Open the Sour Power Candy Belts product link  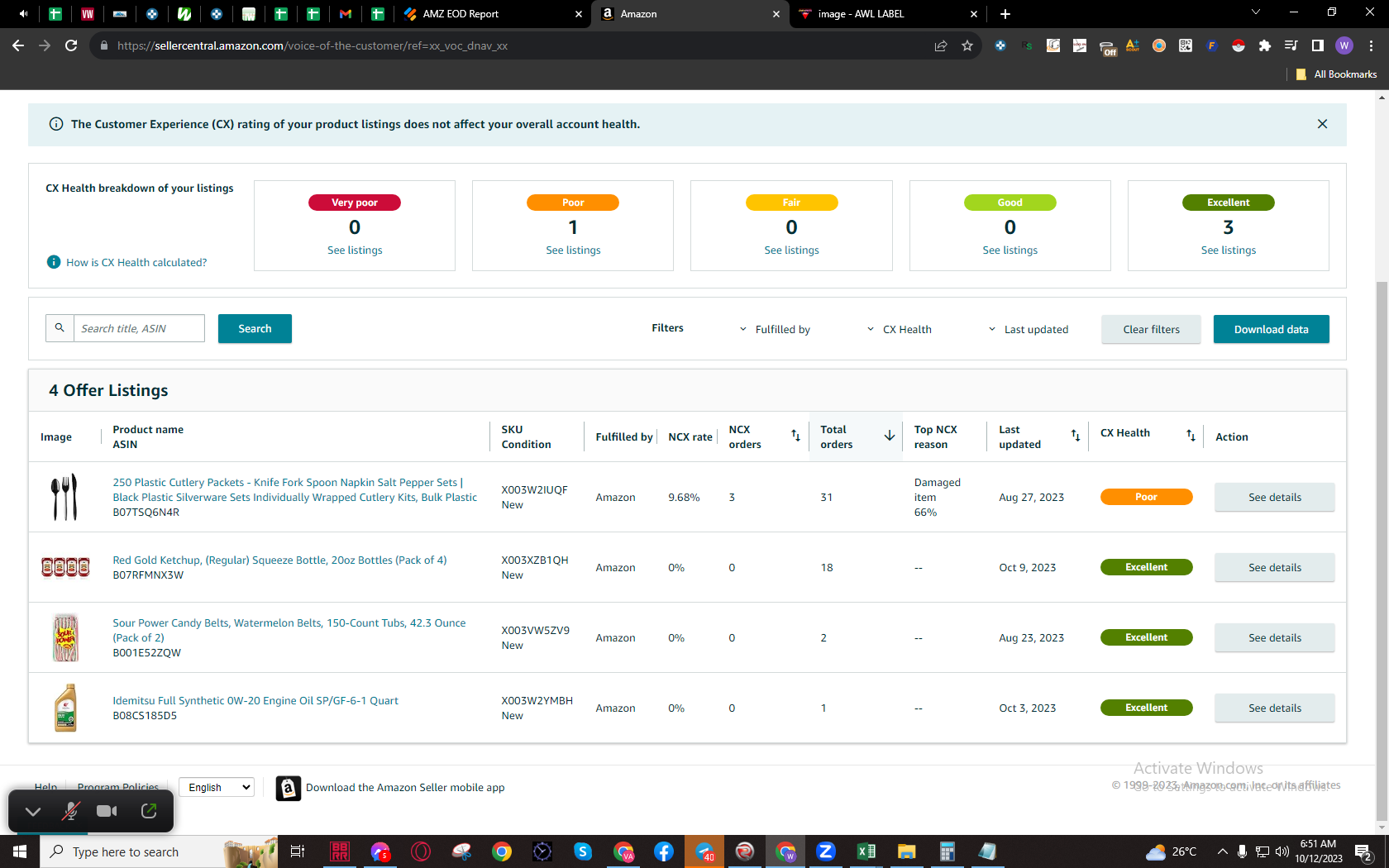(x=289, y=630)
